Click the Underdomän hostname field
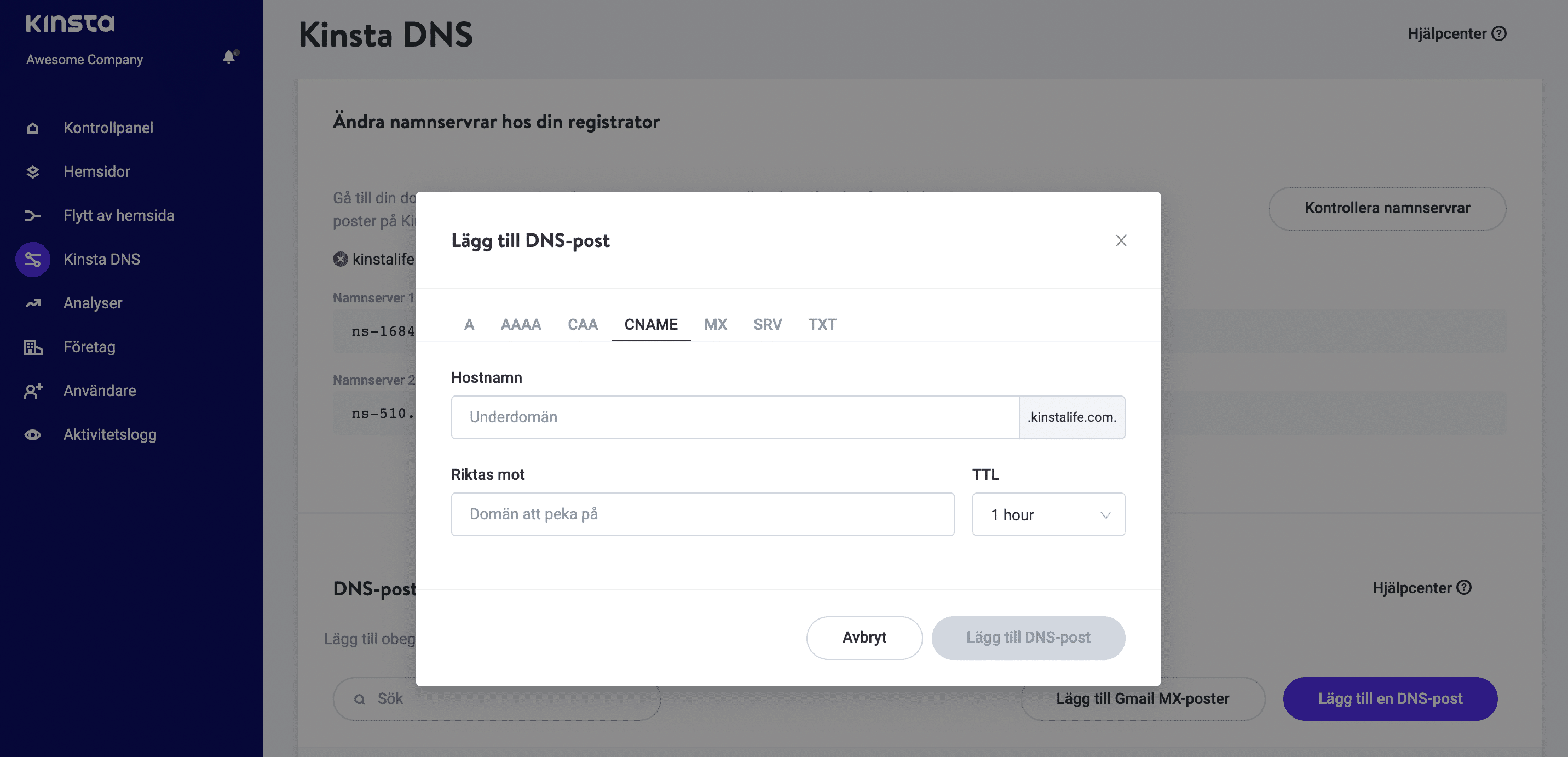Image resolution: width=1568 pixels, height=757 pixels. click(x=735, y=417)
